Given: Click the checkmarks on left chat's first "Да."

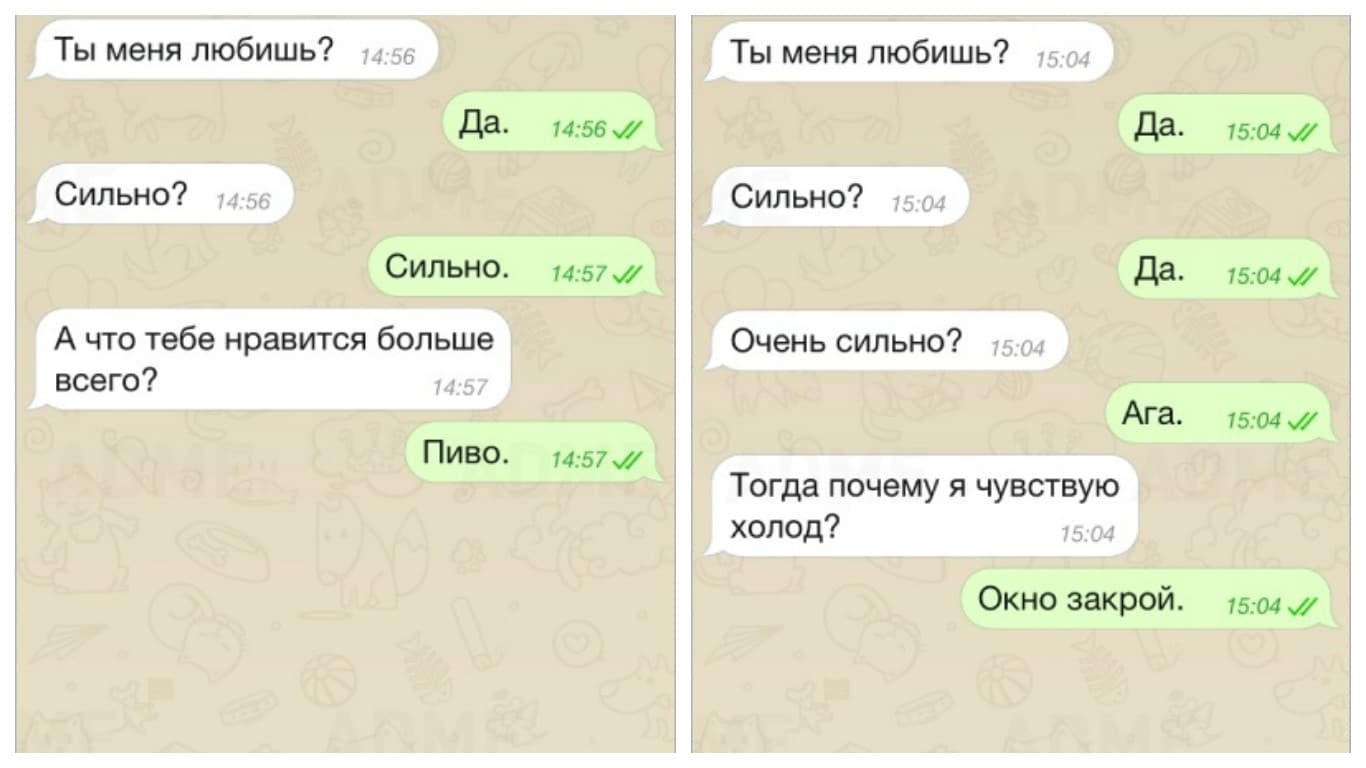Looking at the screenshot, I should tap(627, 129).
